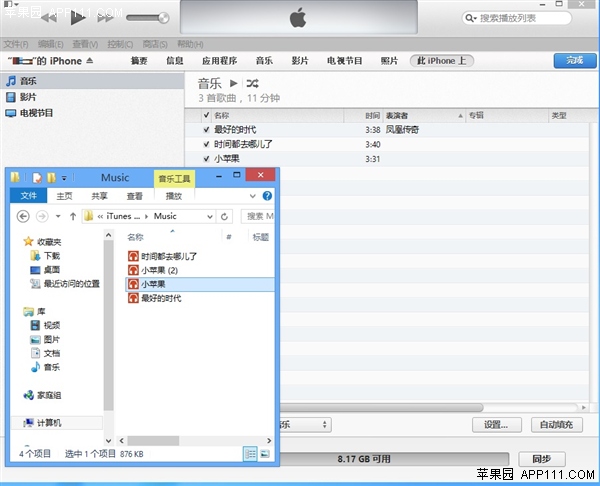The image size is (600, 486).
Task: Click the shuffle icon beside 音乐 heading
Action: [x=253, y=83]
